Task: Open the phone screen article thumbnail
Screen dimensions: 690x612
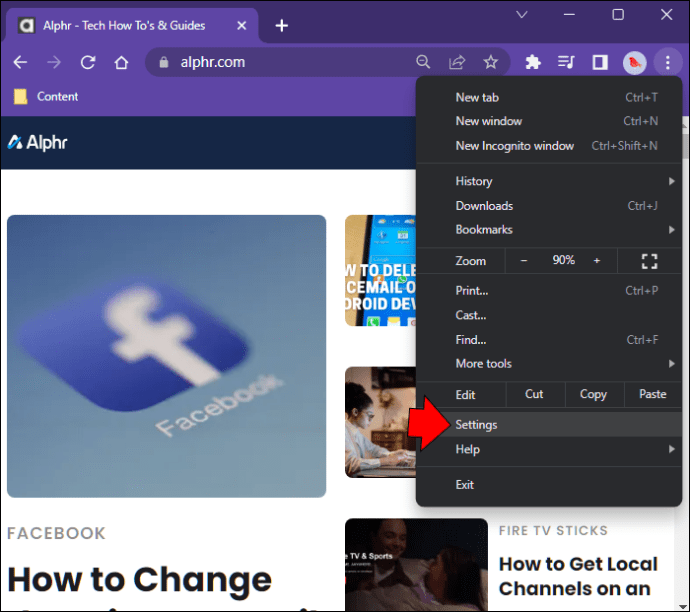Action: 380,271
